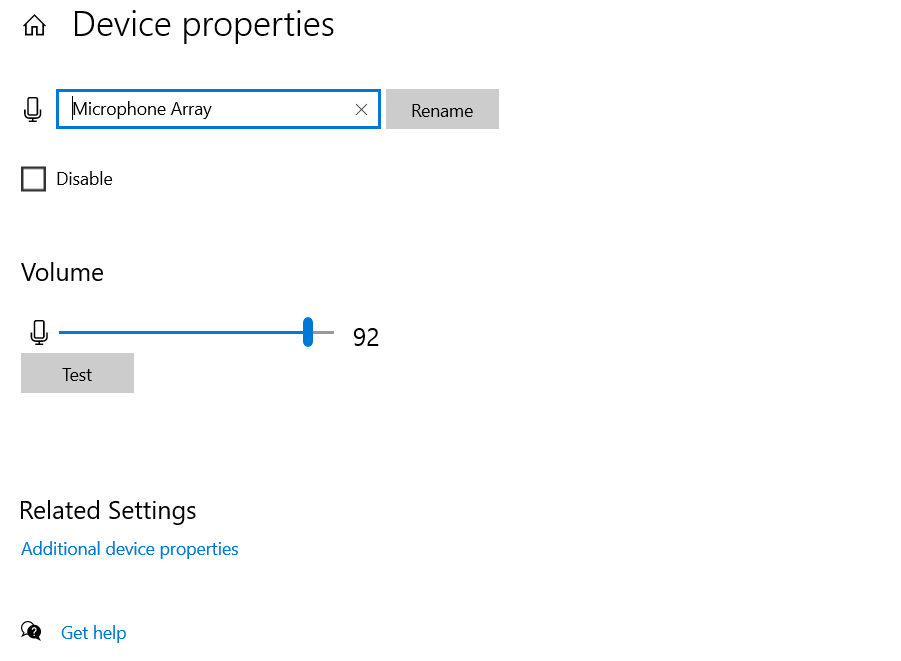Focus the Microphone Array name field
The image size is (901, 661).
[280, 109]
